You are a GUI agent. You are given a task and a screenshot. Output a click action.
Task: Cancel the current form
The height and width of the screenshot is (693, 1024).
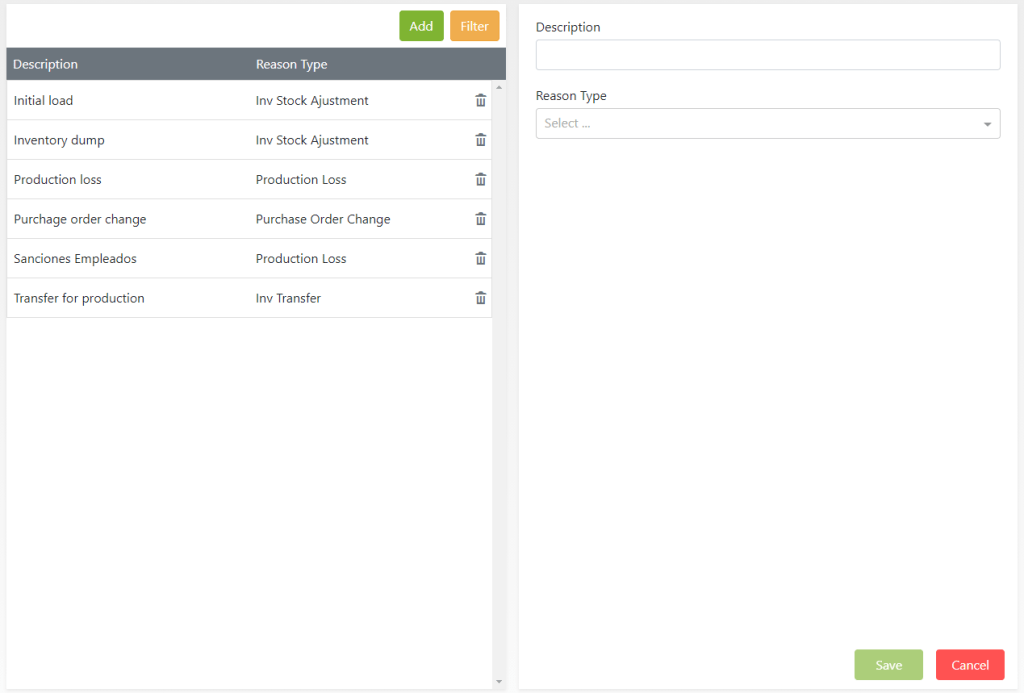pos(969,665)
